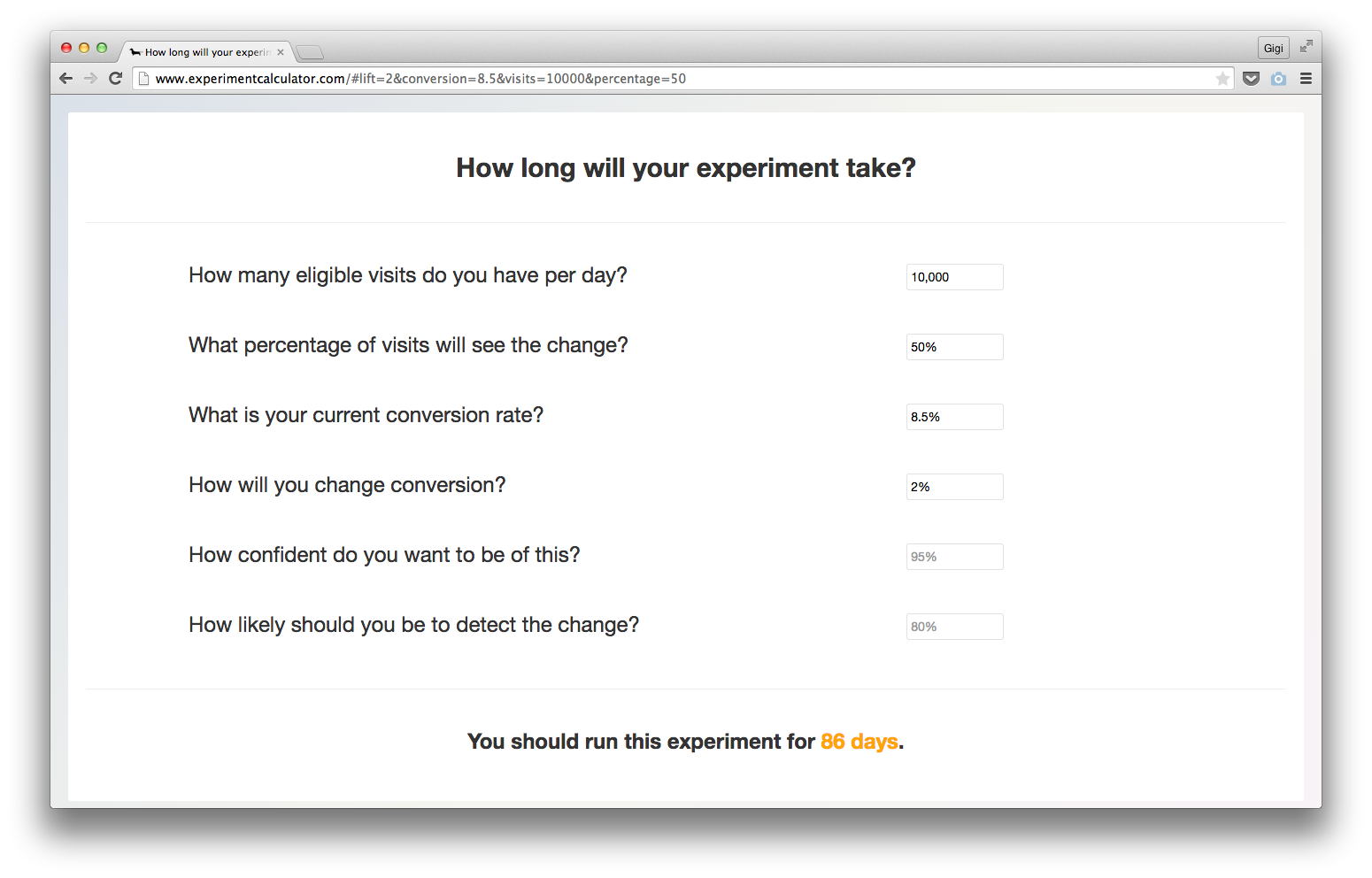
Task: Click the eligible visits per day field
Action: click(954, 277)
